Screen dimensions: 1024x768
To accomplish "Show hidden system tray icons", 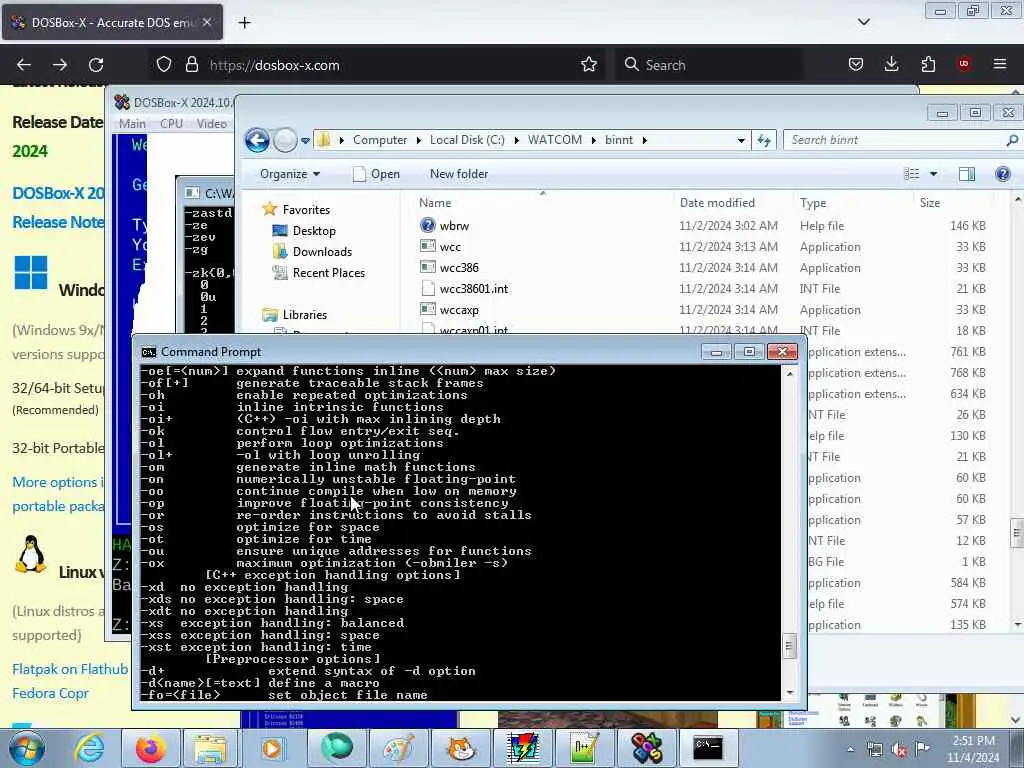I will (850, 750).
